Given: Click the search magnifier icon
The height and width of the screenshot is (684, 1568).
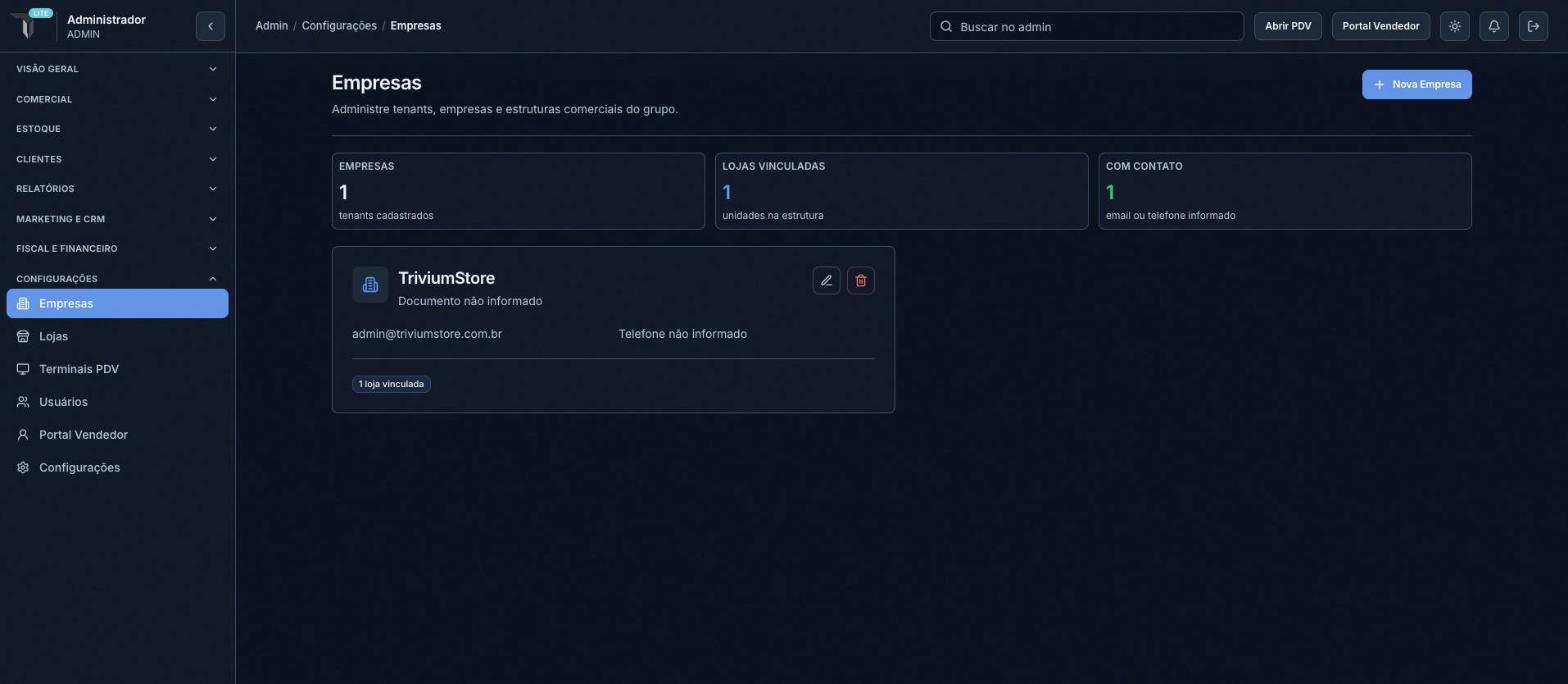Looking at the screenshot, I should coord(946,26).
